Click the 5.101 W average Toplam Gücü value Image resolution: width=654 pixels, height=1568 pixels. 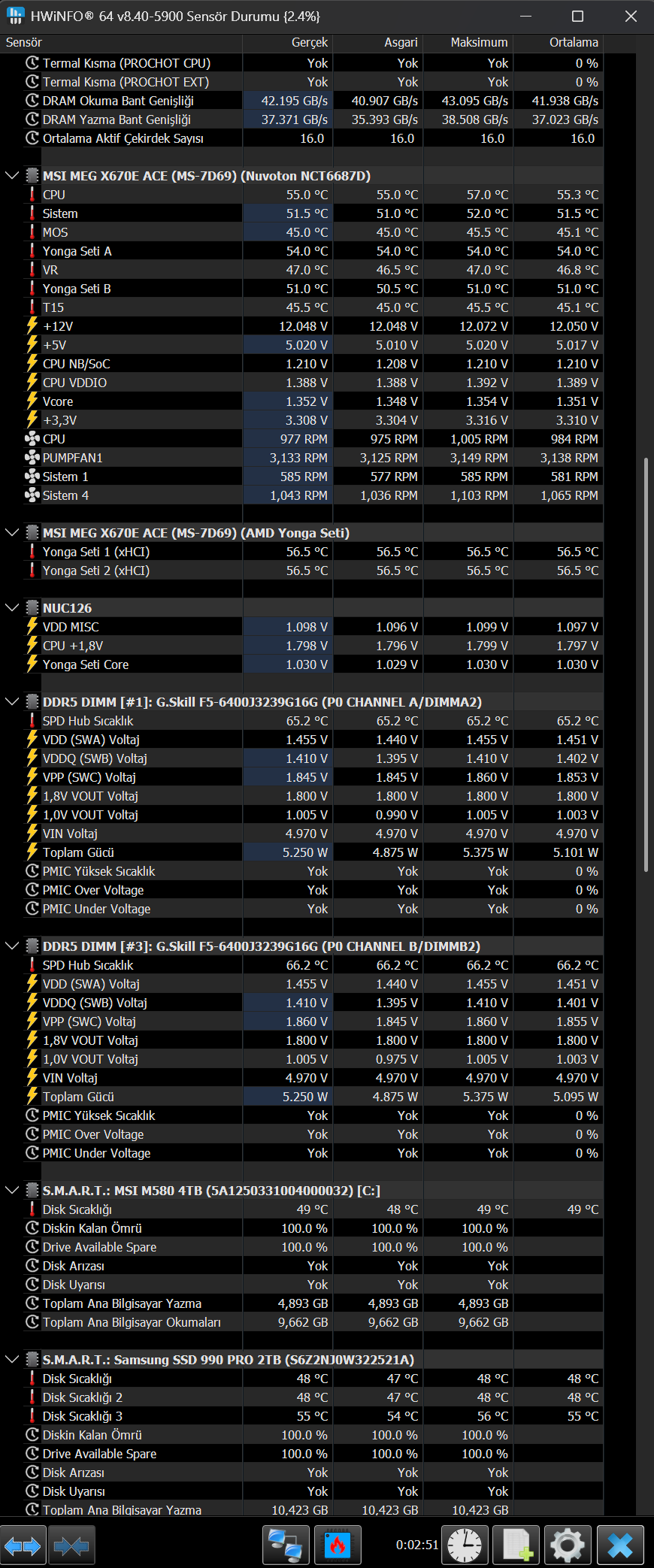click(576, 852)
